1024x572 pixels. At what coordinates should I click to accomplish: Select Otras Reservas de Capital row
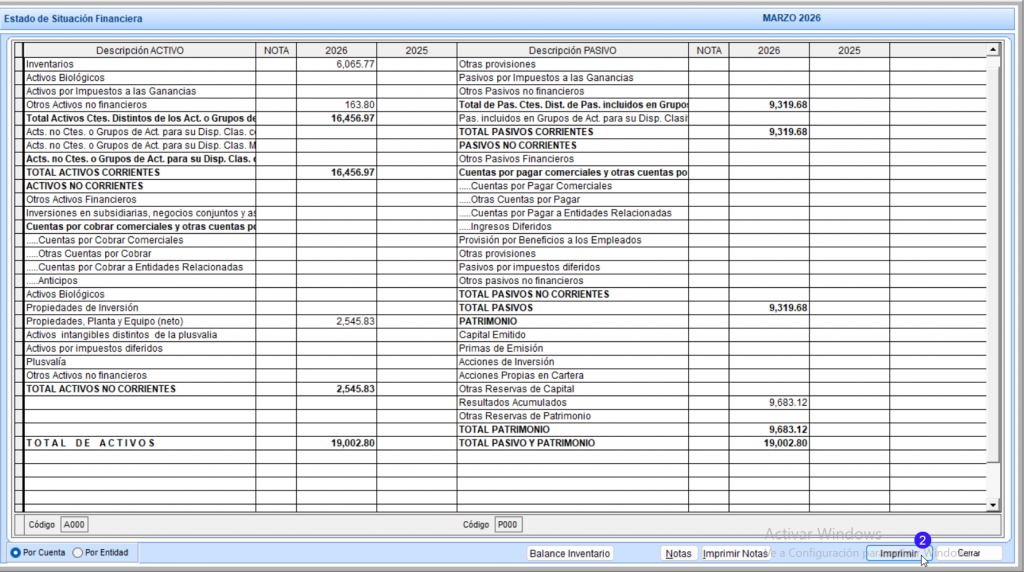[573, 389]
